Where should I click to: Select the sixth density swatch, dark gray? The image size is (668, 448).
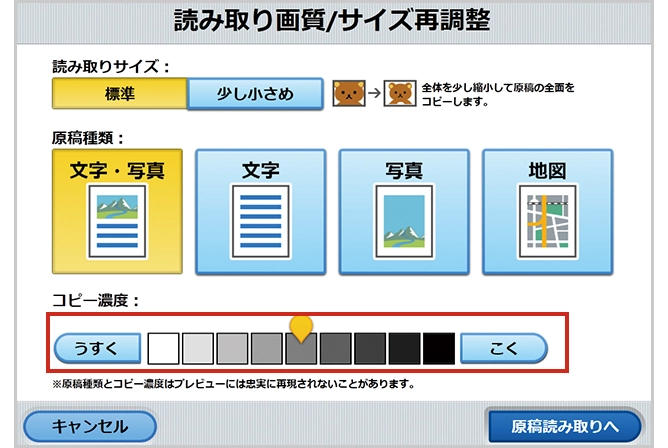pos(336,349)
